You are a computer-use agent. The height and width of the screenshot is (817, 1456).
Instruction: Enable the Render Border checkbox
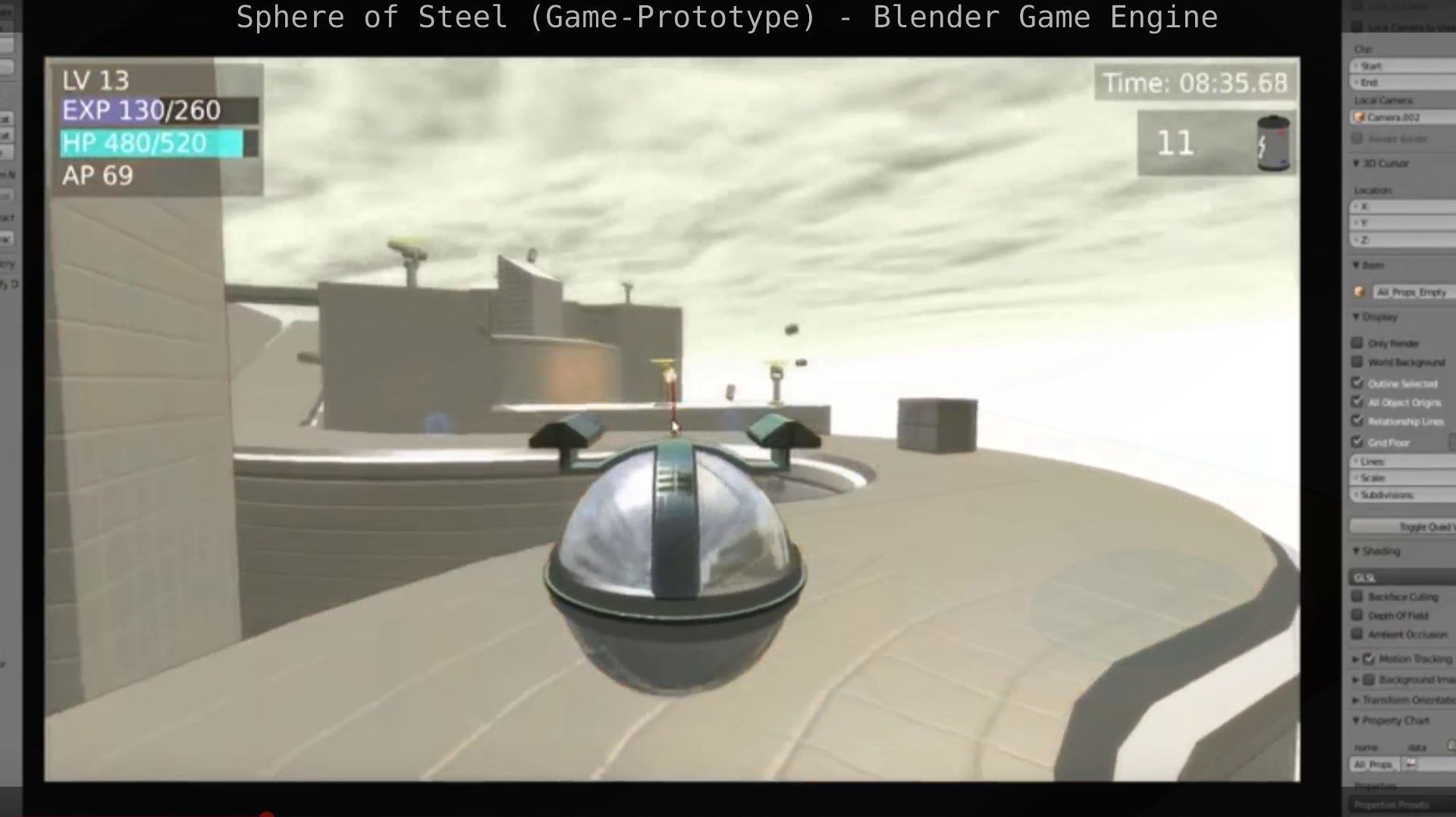point(1357,138)
